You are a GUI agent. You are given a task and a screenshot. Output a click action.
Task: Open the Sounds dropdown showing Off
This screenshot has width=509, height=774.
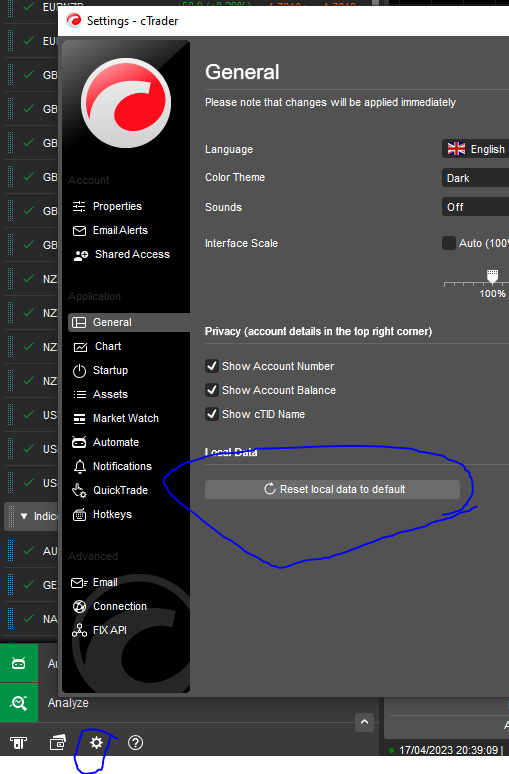(475, 207)
